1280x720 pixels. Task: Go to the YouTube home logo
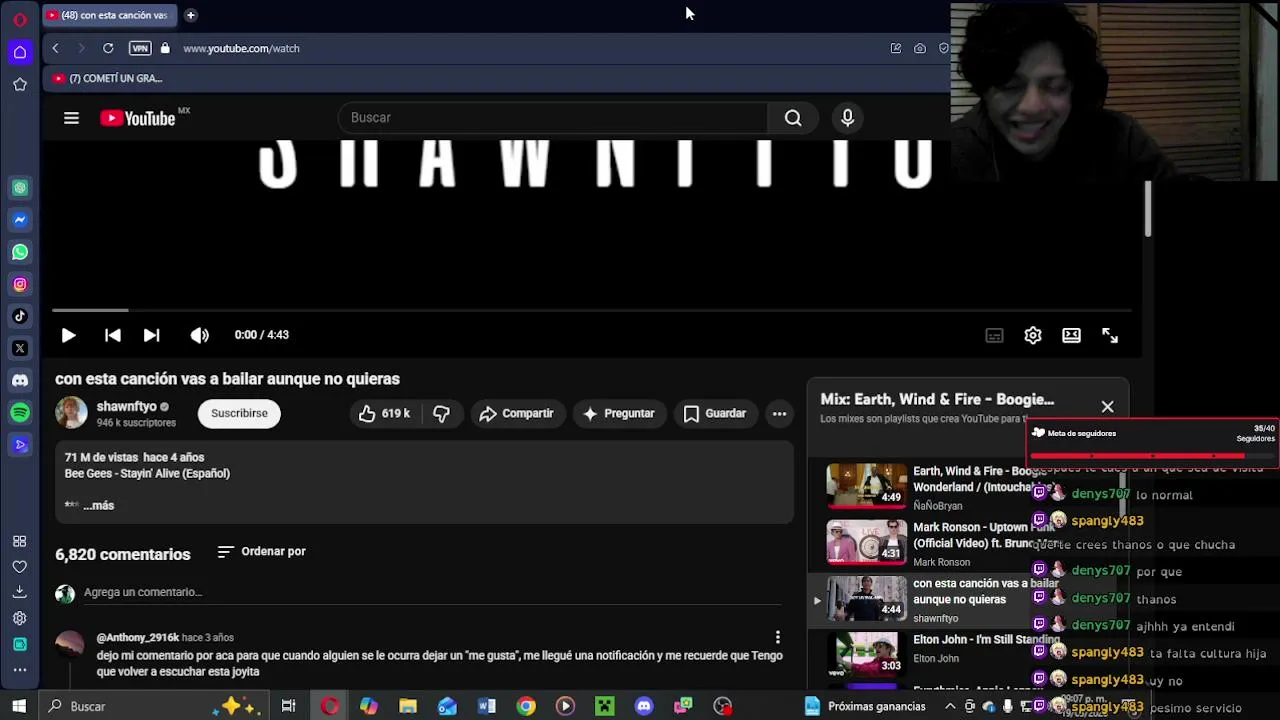[x=138, y=118]
